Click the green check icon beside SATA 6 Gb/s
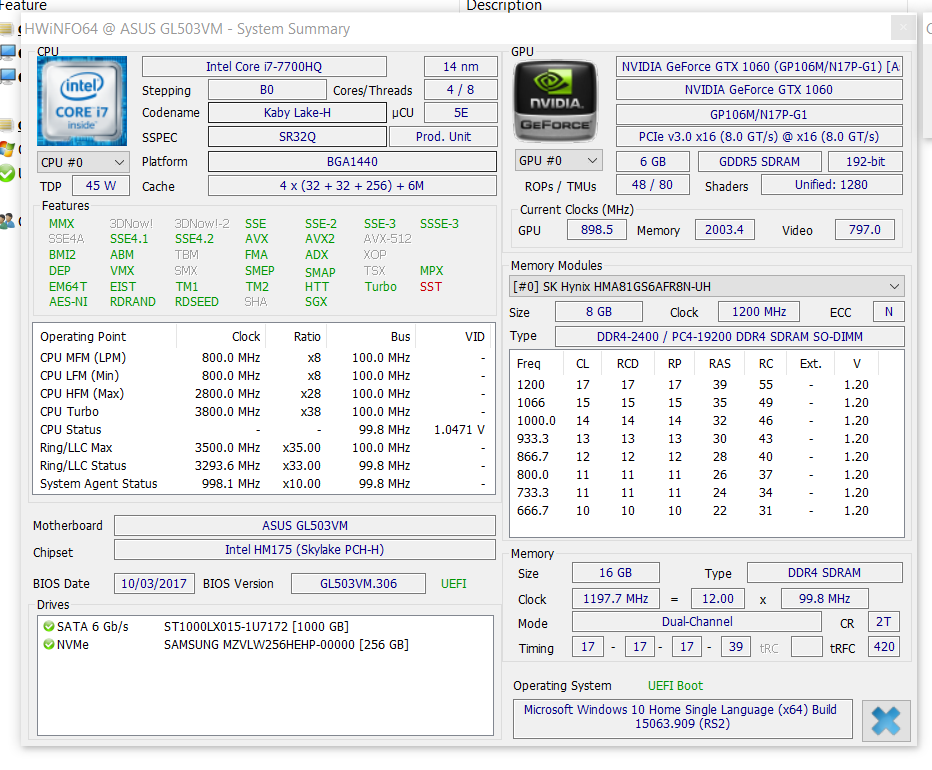932x770 pixels. point(48,627)
